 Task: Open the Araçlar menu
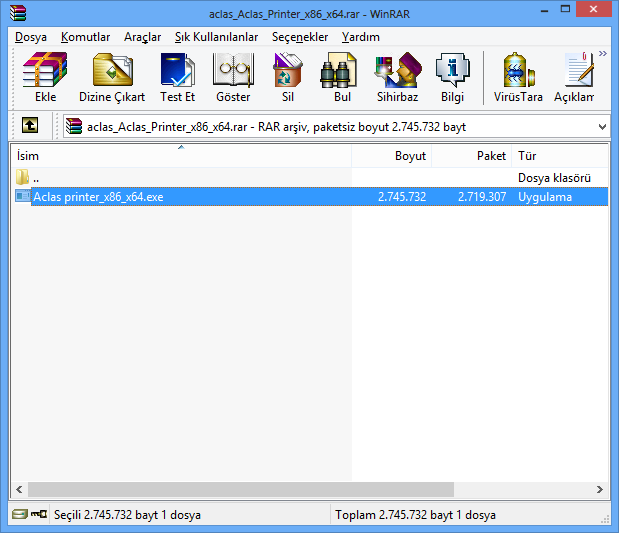(x=143, y=37)
